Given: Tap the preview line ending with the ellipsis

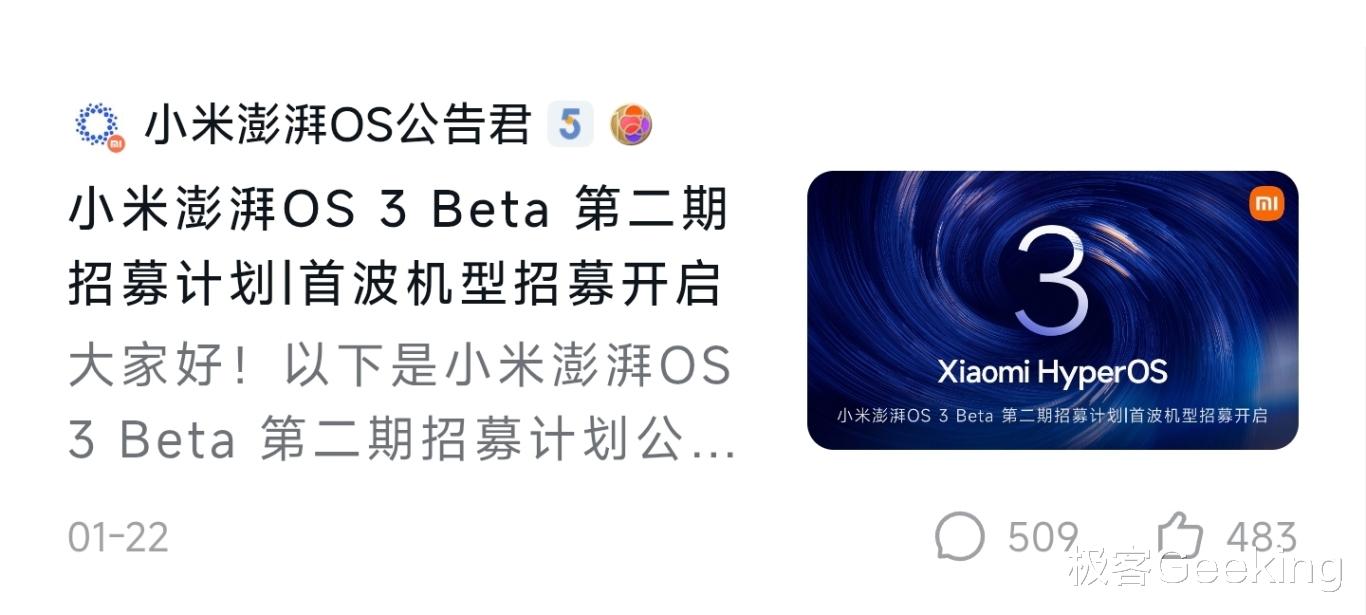Looking at the screenshot, I should point(402,441).
